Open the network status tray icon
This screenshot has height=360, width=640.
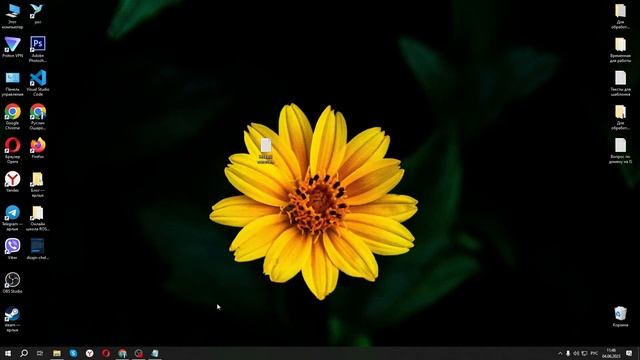coord(584,353)
